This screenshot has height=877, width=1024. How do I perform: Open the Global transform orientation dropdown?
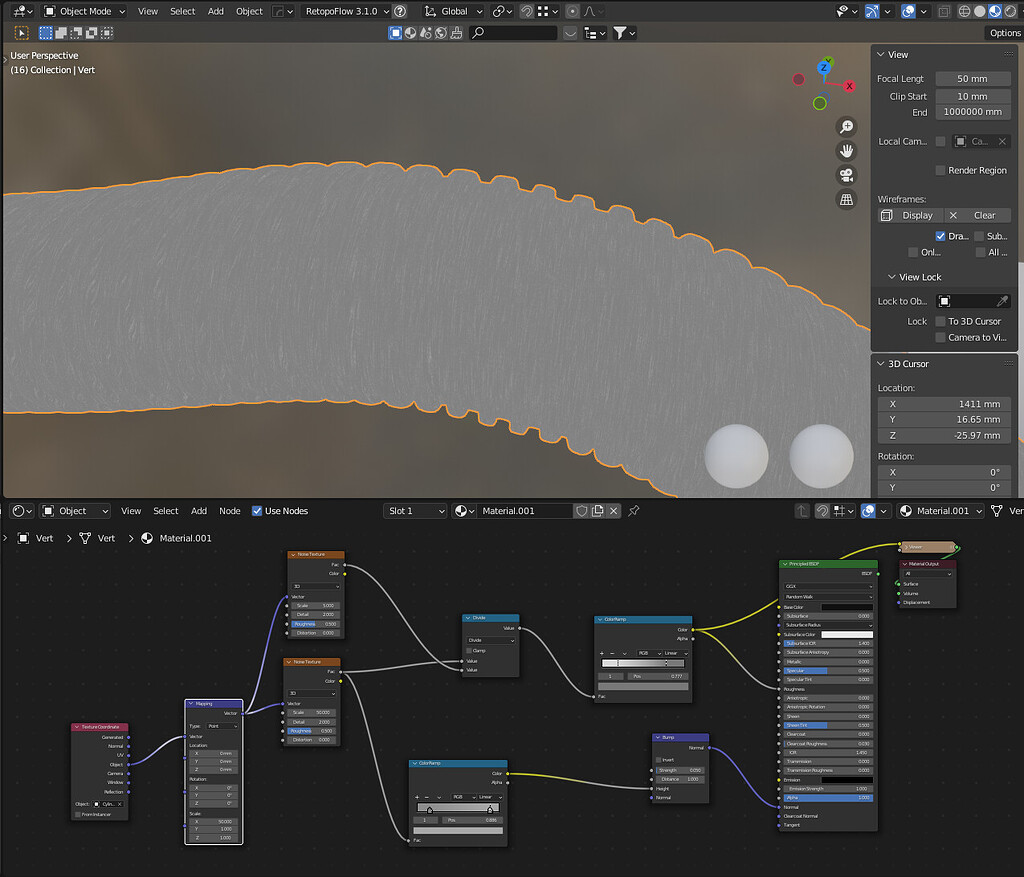coord(454,11)
